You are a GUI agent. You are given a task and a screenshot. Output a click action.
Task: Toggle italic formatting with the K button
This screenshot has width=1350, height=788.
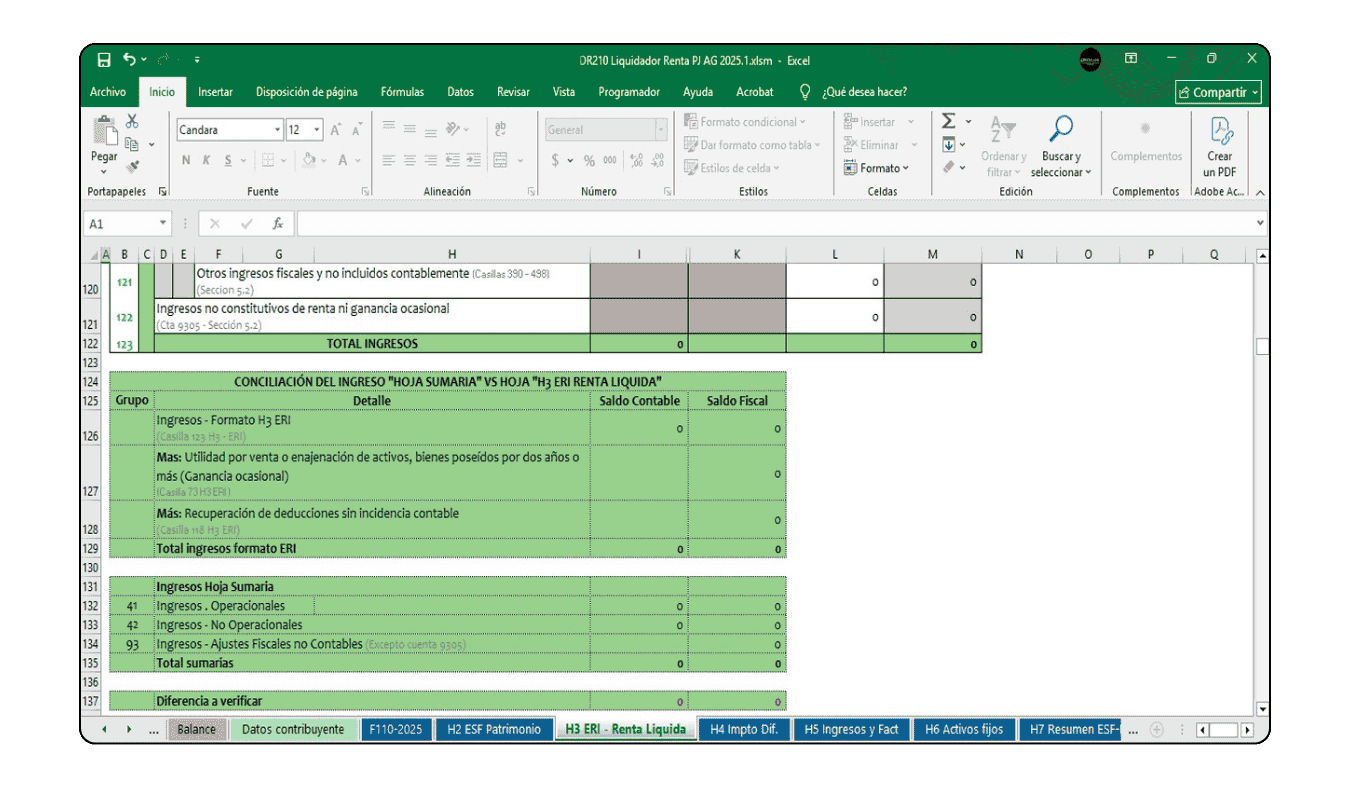pyautogui.click(x=207, y=161)
